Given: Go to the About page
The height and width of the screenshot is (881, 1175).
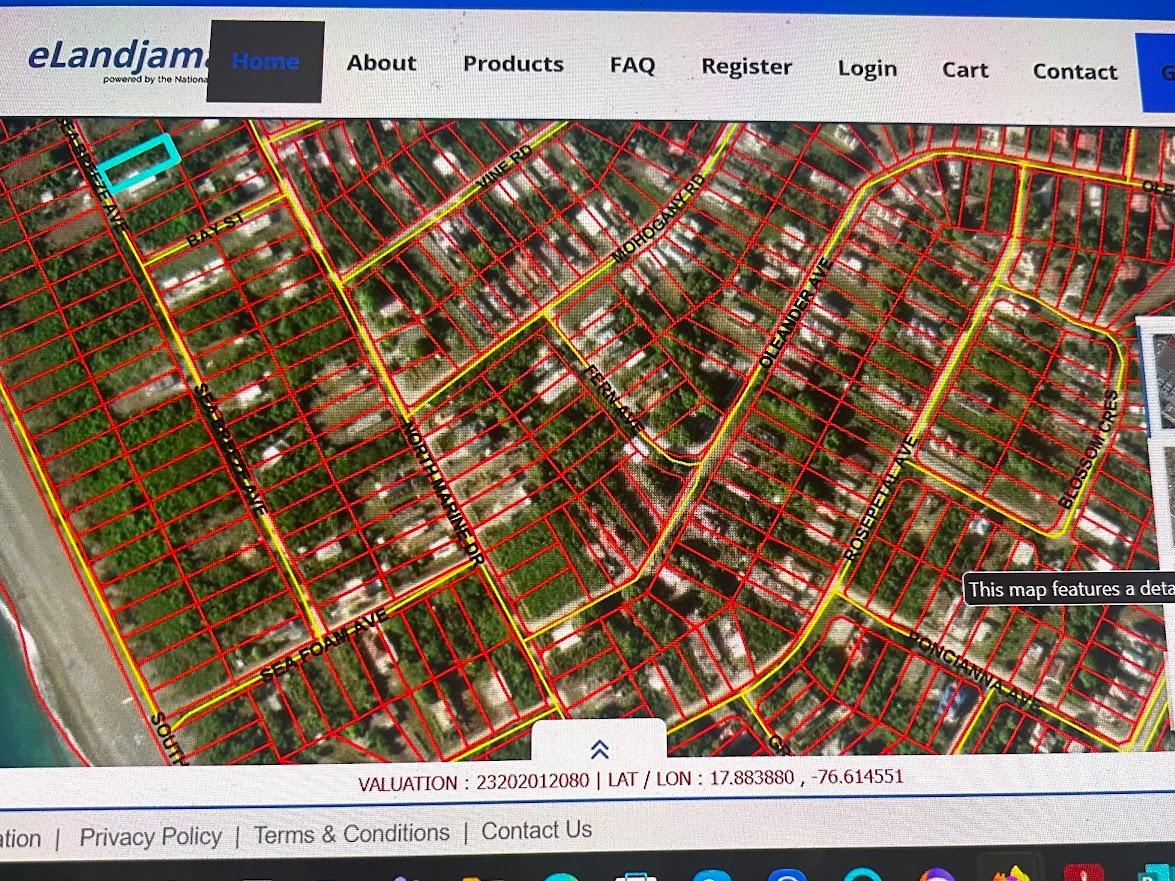Looking at the screenshot, I should pos(381,63).
